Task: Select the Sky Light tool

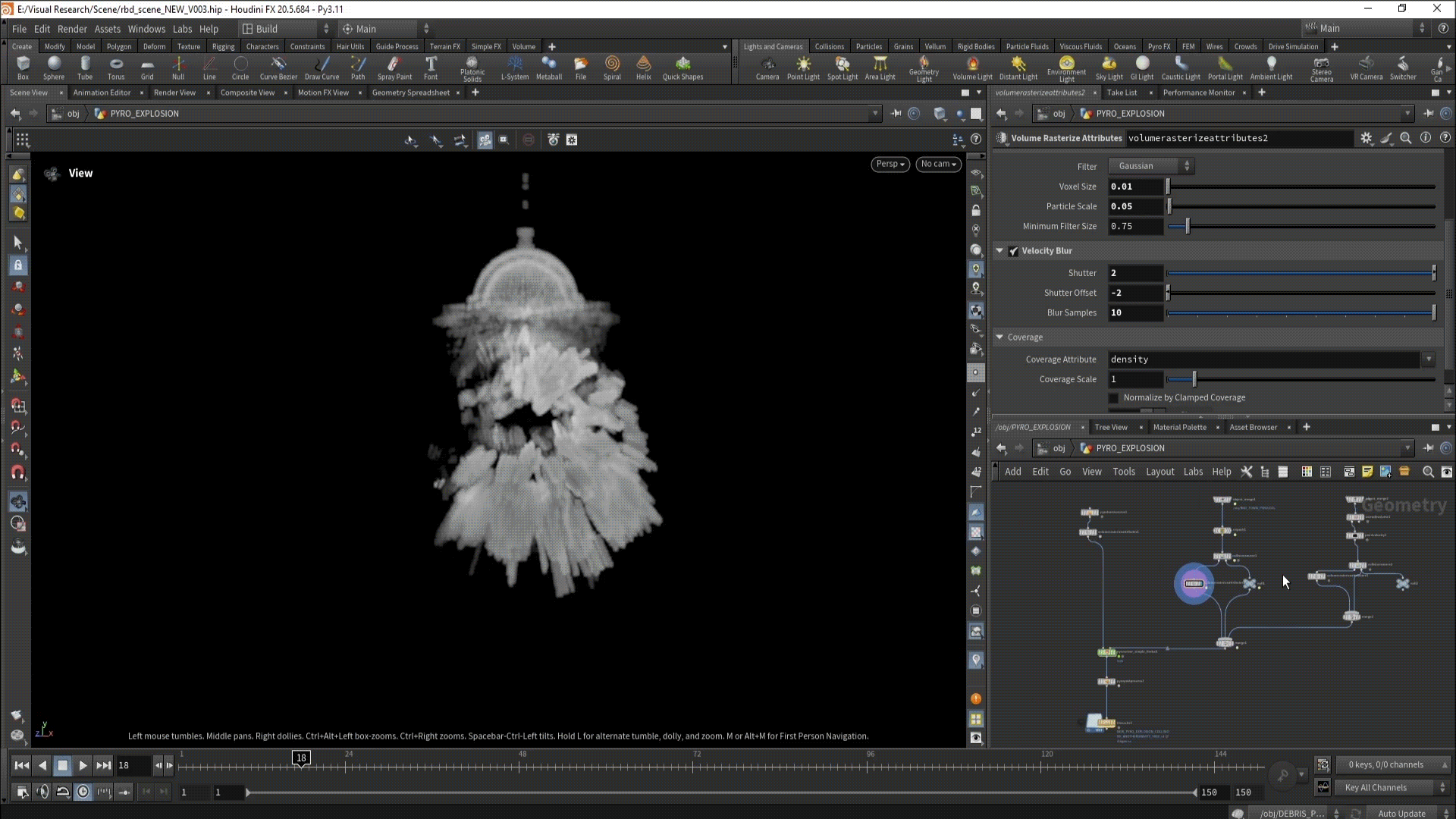Action: 1109,67
